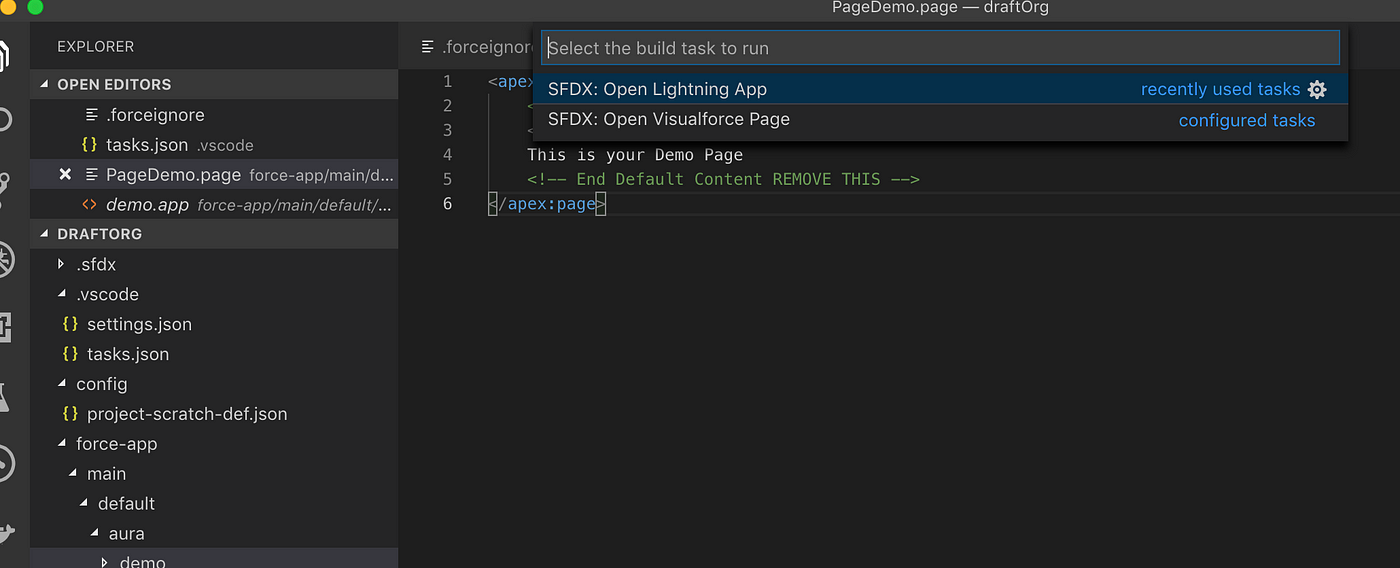
Task: Close PageDemo.page using its X icon
Action: 65,175
